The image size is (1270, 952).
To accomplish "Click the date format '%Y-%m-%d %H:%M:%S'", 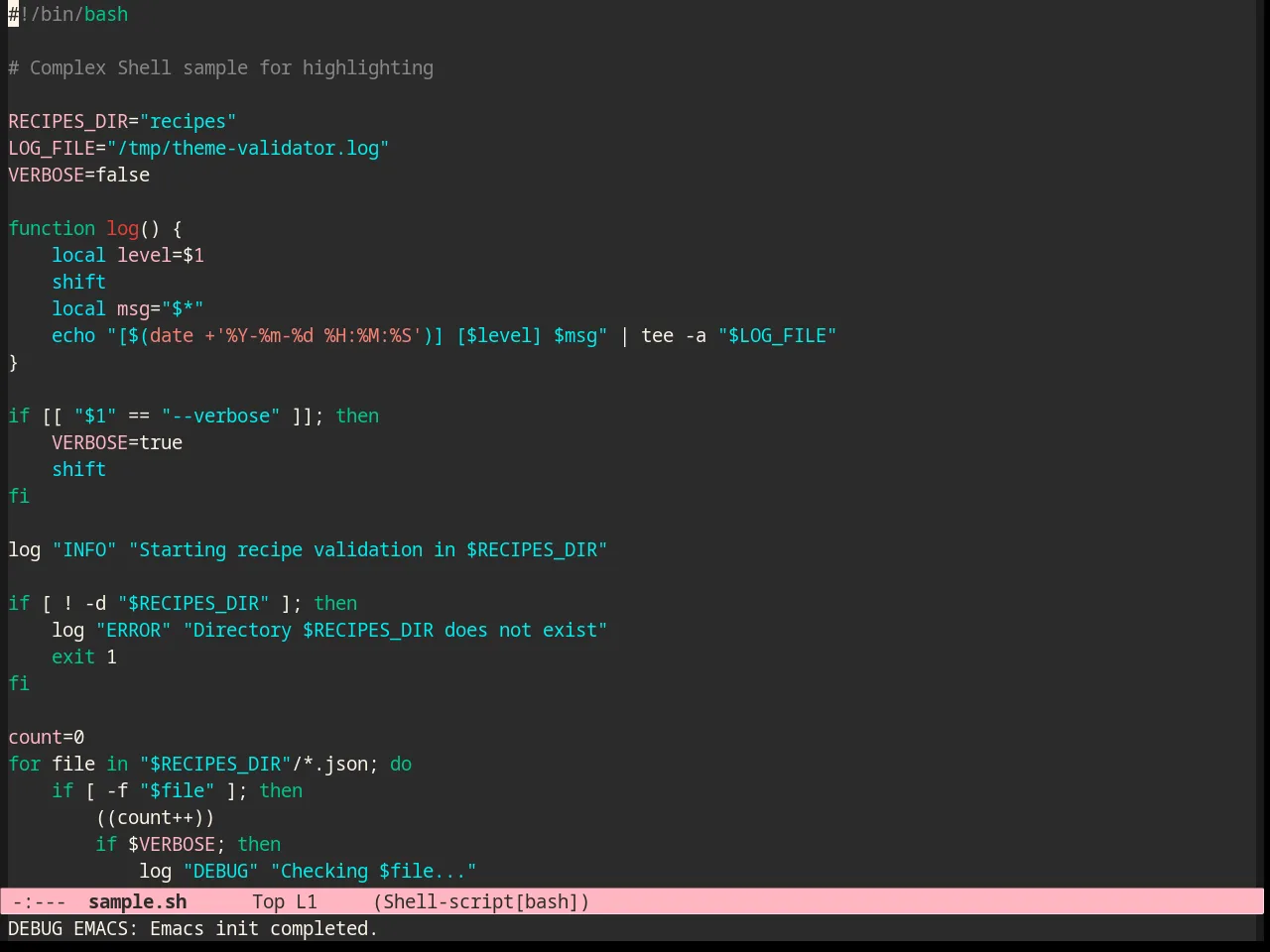I will [319, 335].
